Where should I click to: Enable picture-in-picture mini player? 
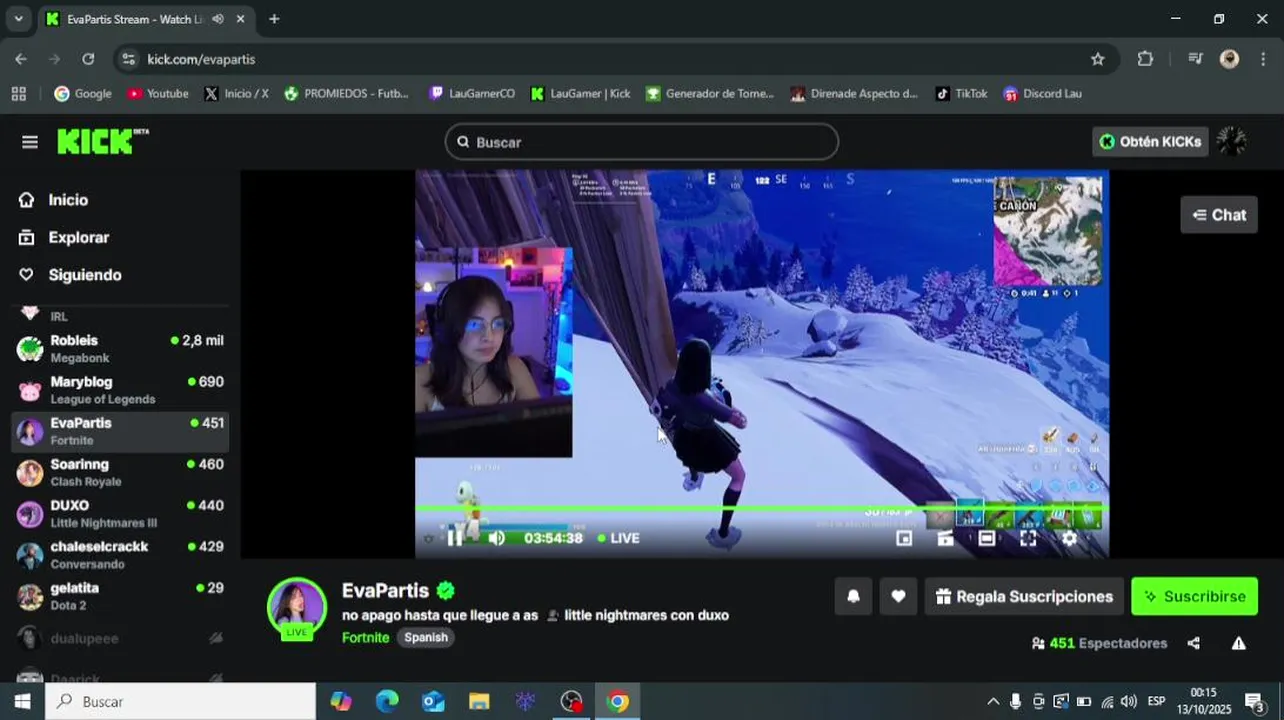tap(904, 538)
